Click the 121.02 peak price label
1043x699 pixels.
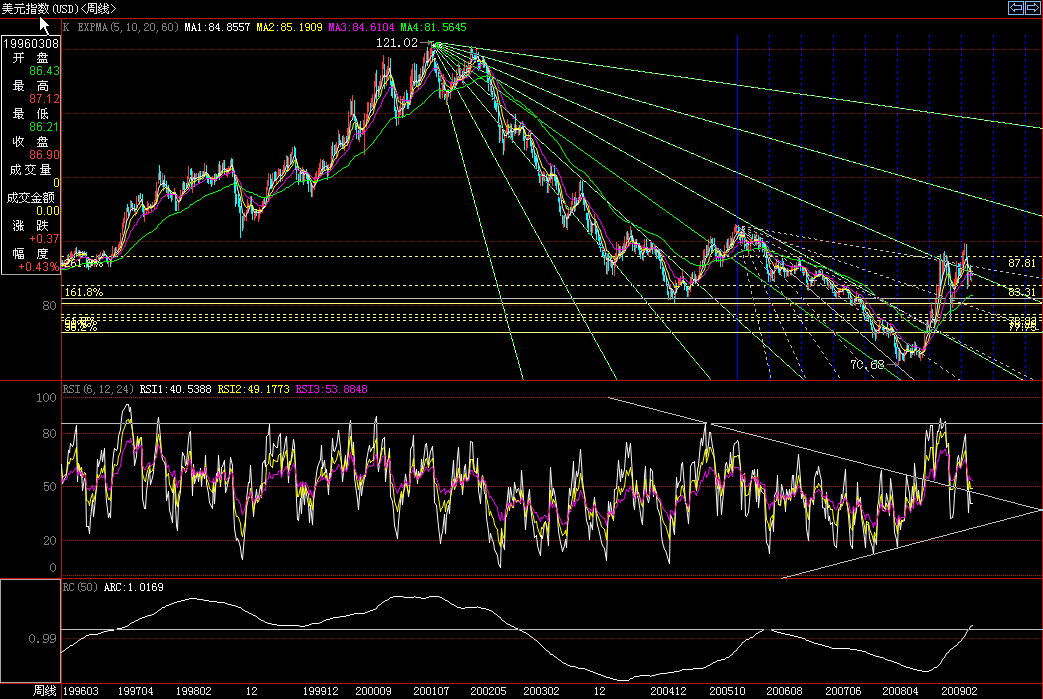tap(397, 43)
